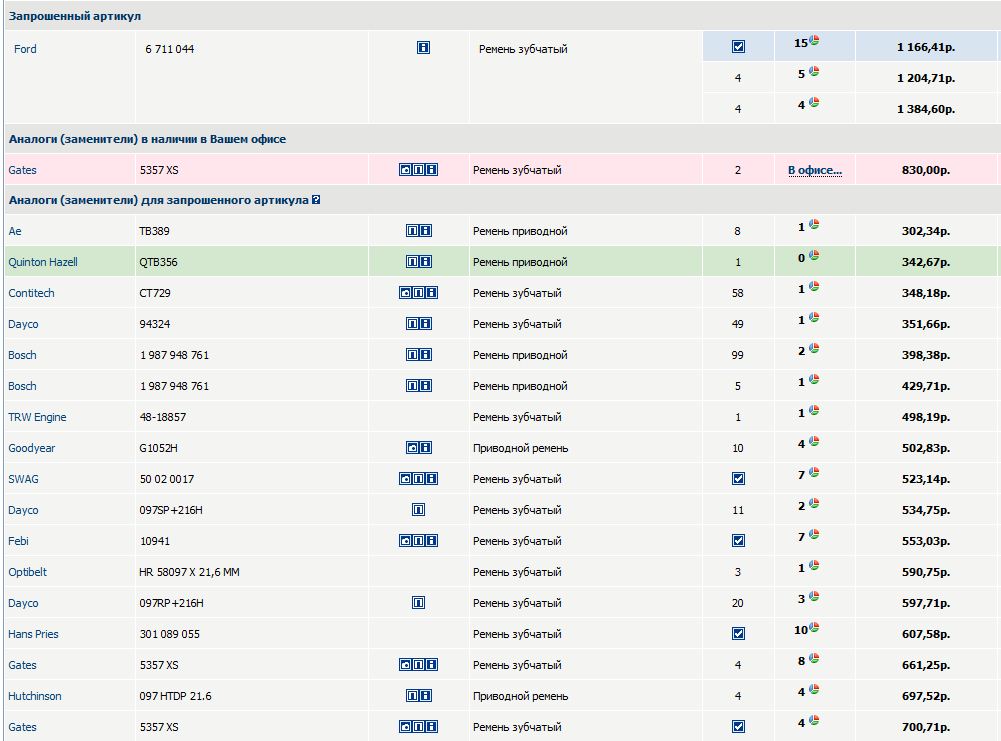Click the Ford brand link

pos(25,49)
